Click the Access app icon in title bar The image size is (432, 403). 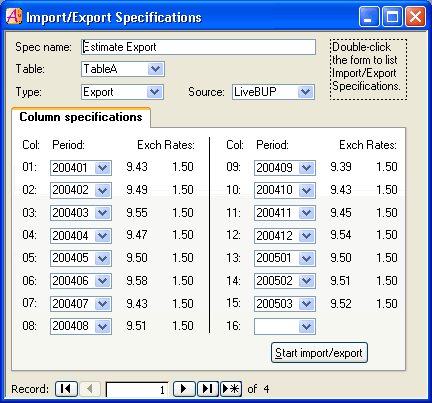14,16
